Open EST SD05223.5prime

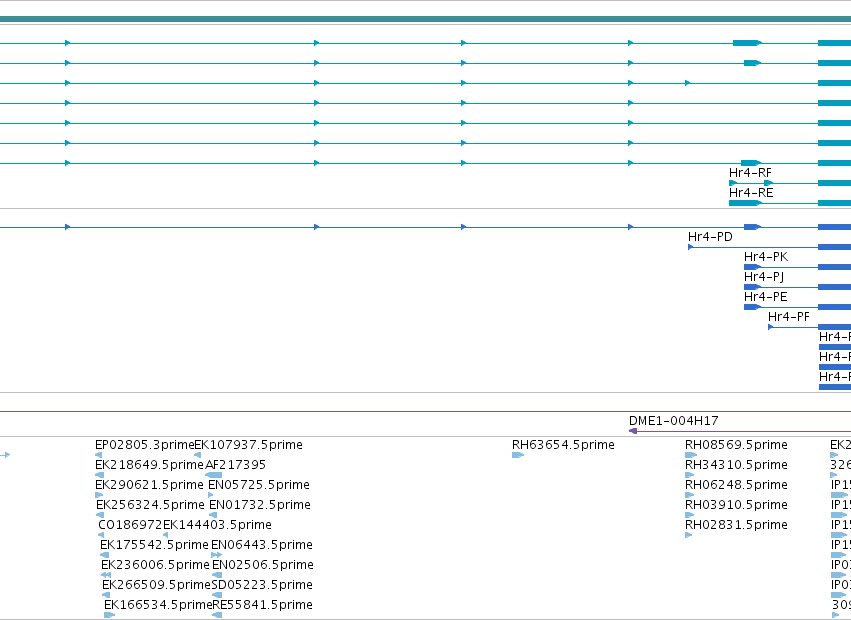click(x=262, y=585)
